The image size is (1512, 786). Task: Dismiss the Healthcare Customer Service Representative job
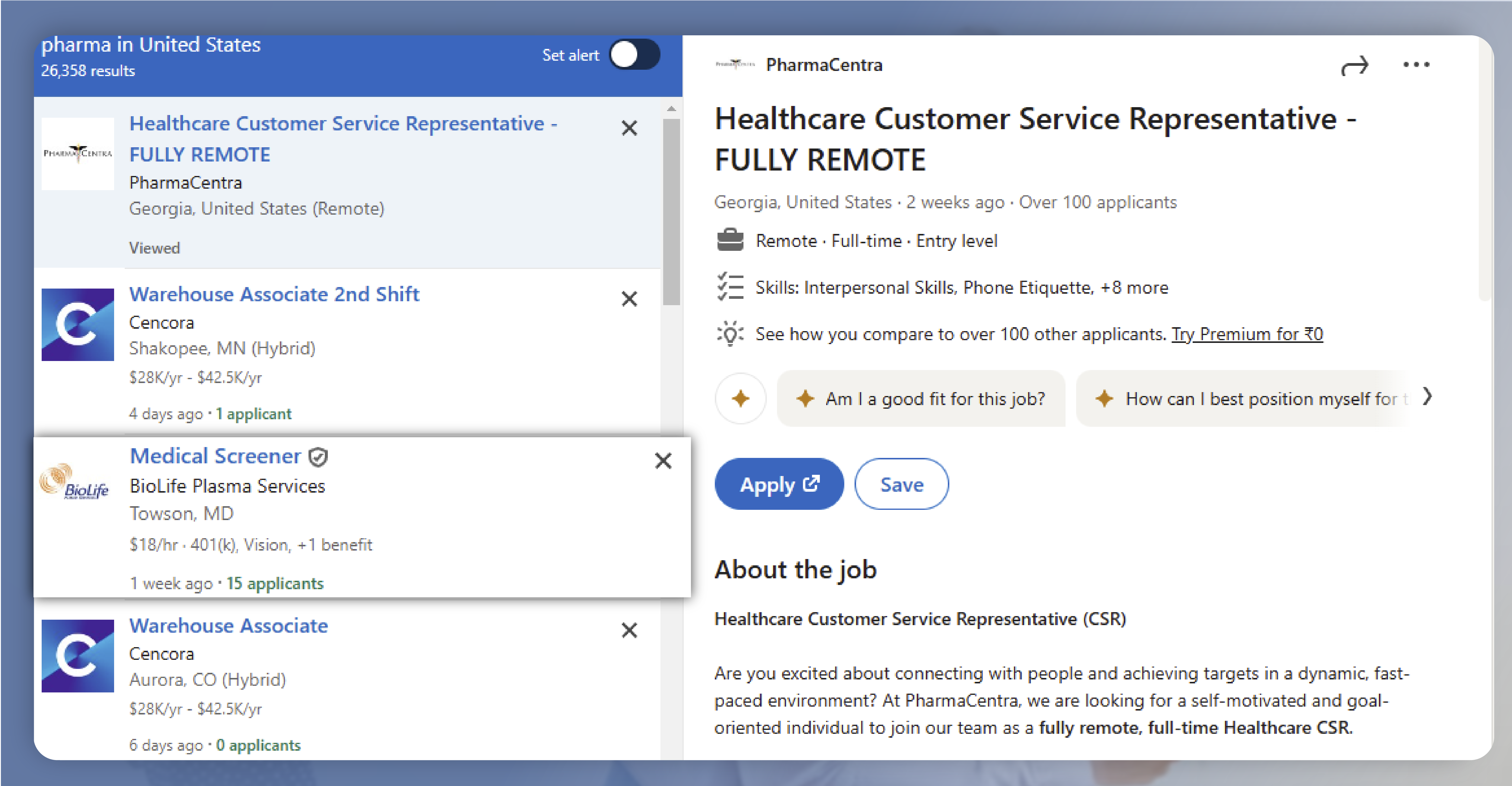click(x=629, y=128)
